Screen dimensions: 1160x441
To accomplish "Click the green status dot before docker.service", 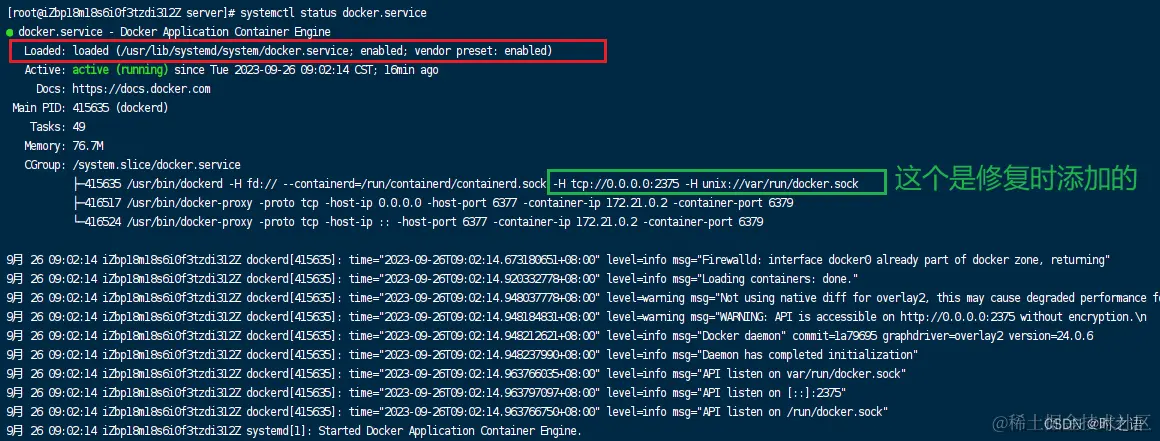I will click(x=10, y=32).
